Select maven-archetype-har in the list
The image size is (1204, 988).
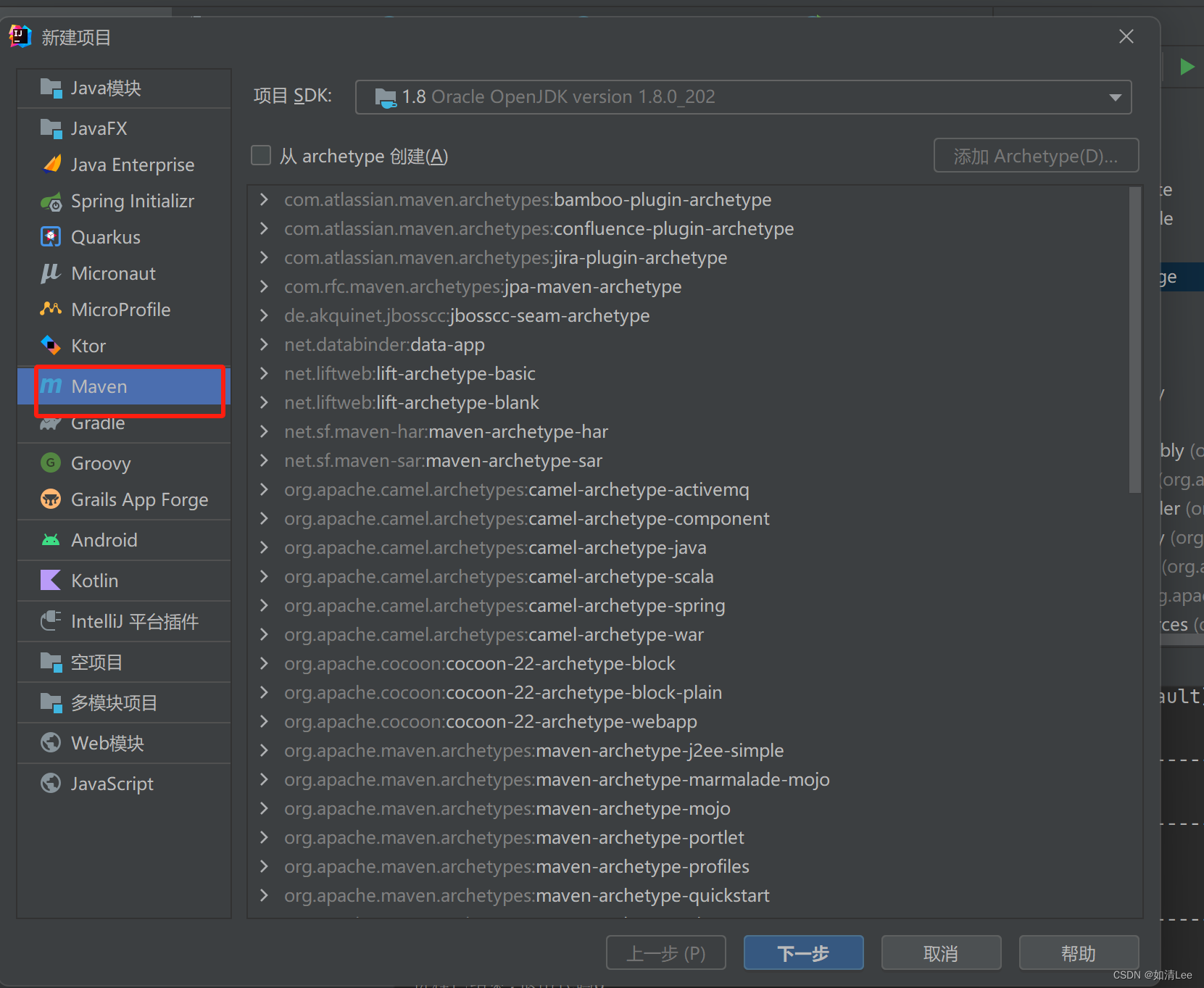446,431
